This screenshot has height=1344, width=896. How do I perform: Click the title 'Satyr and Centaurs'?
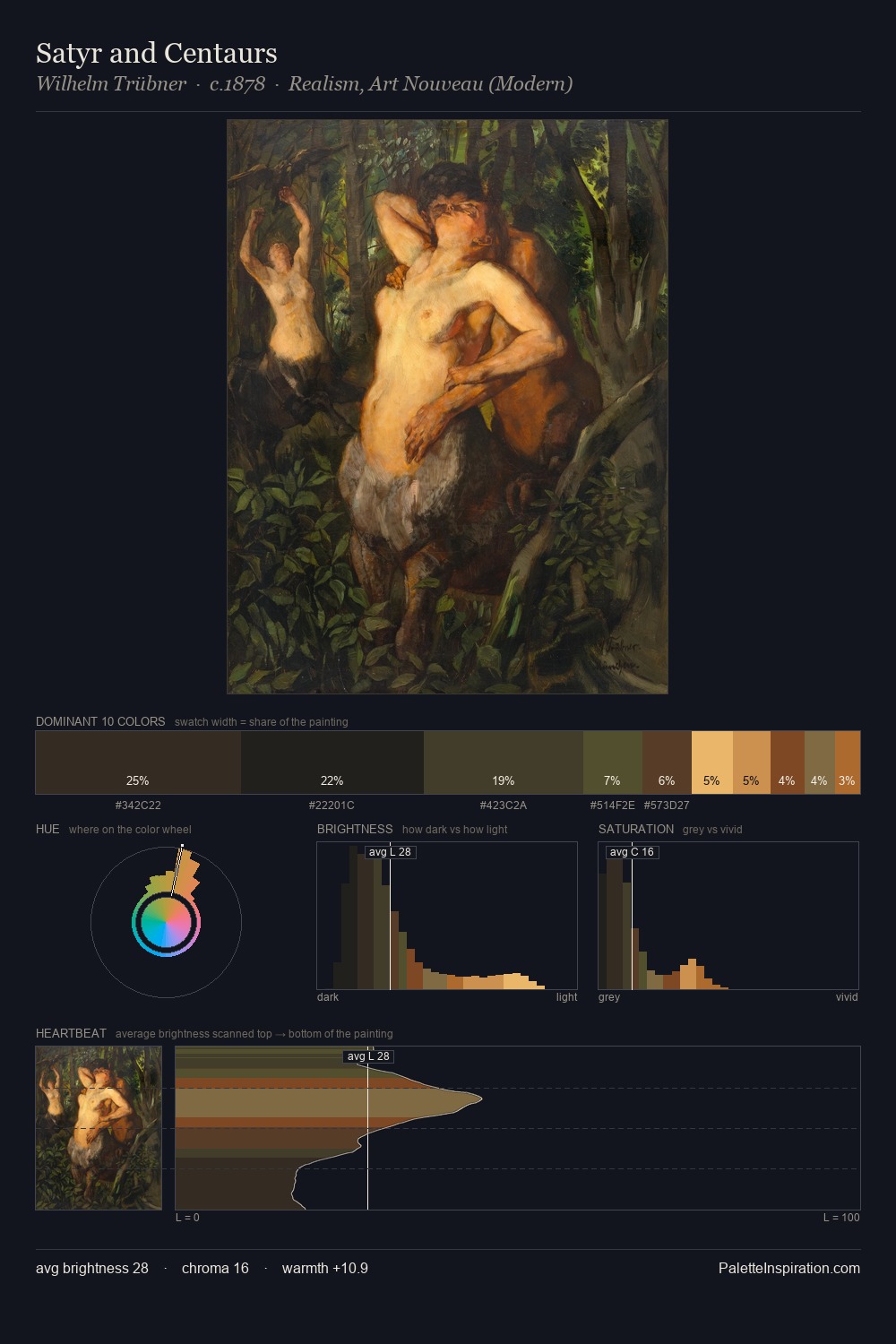(x=157, y=53)
